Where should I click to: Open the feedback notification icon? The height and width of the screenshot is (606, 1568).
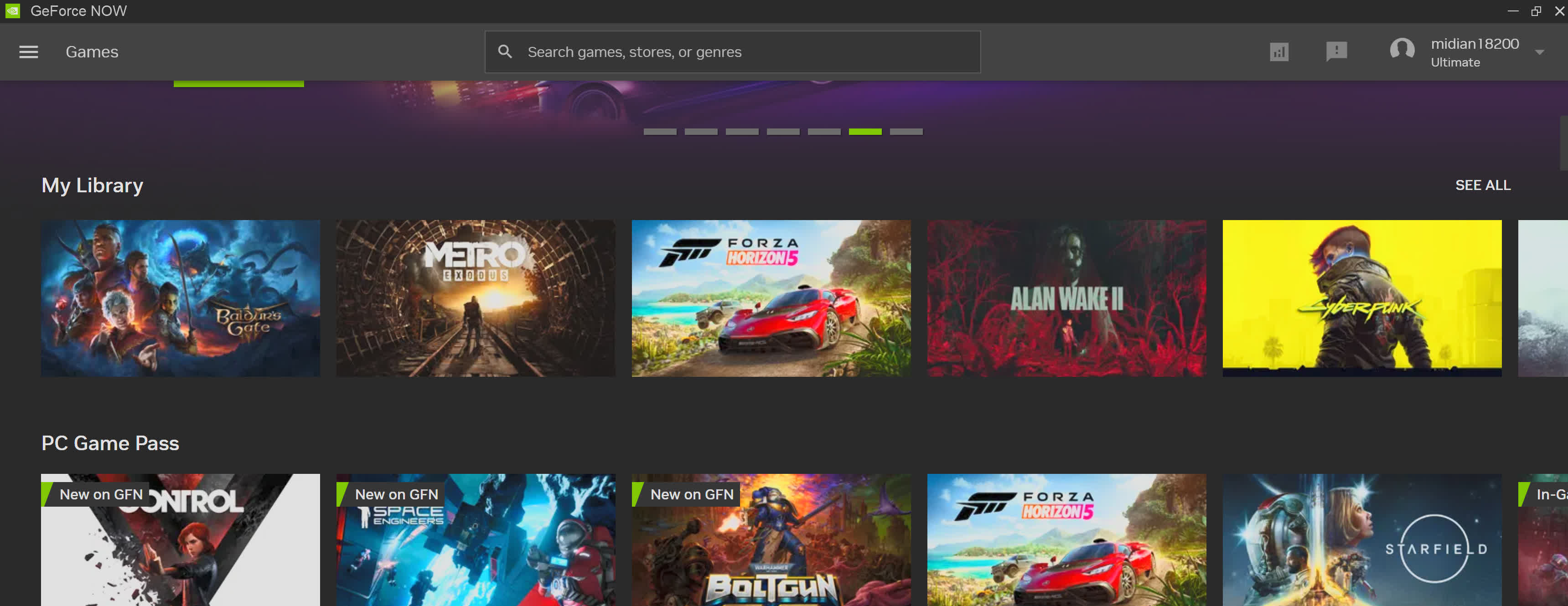coord(1336,51)
